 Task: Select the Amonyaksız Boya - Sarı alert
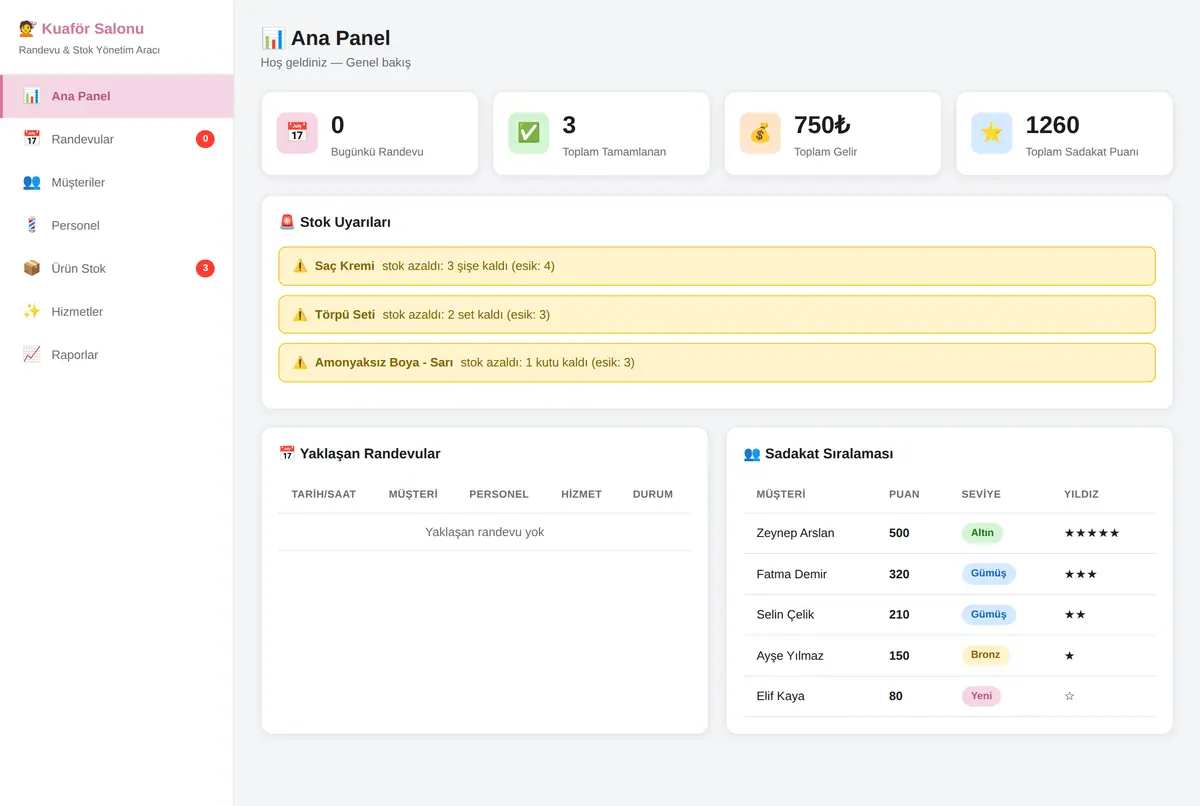tap(717, 362)
